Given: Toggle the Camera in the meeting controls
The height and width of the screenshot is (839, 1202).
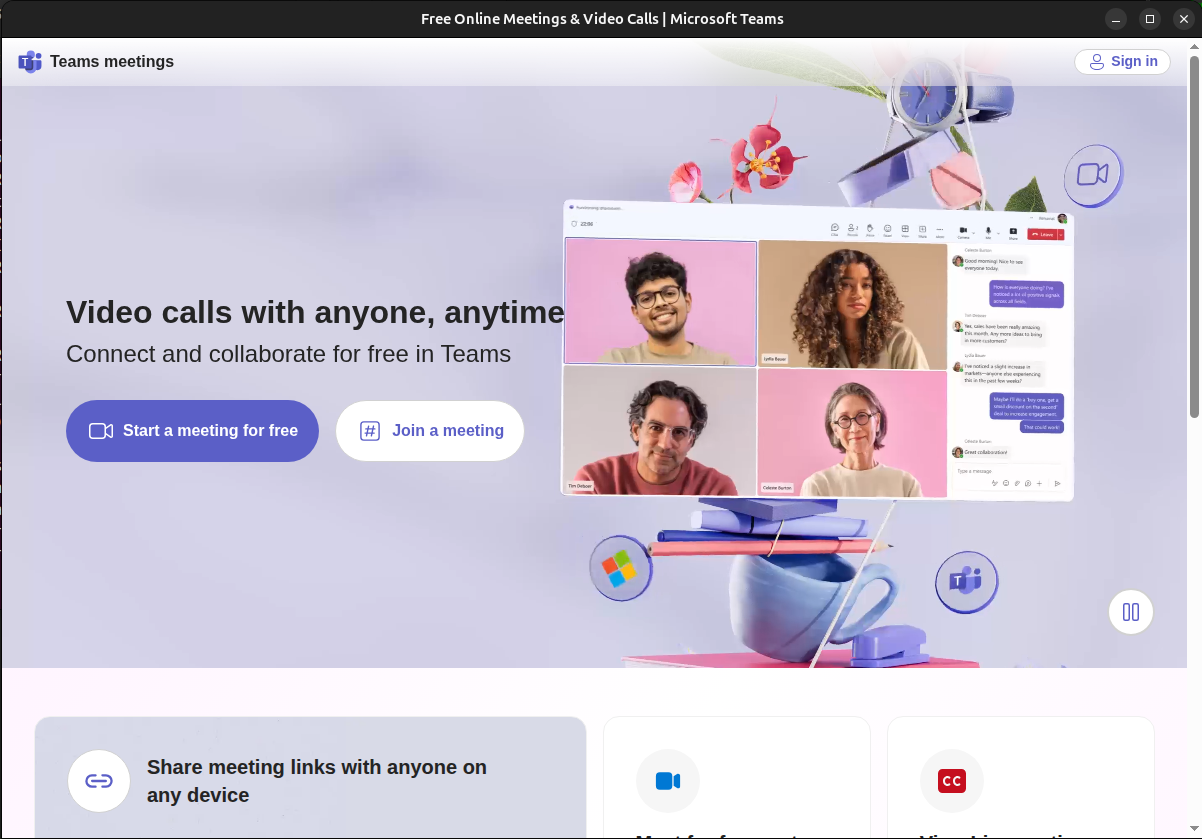Looking at the screenshot, I should tap(963, 230).
